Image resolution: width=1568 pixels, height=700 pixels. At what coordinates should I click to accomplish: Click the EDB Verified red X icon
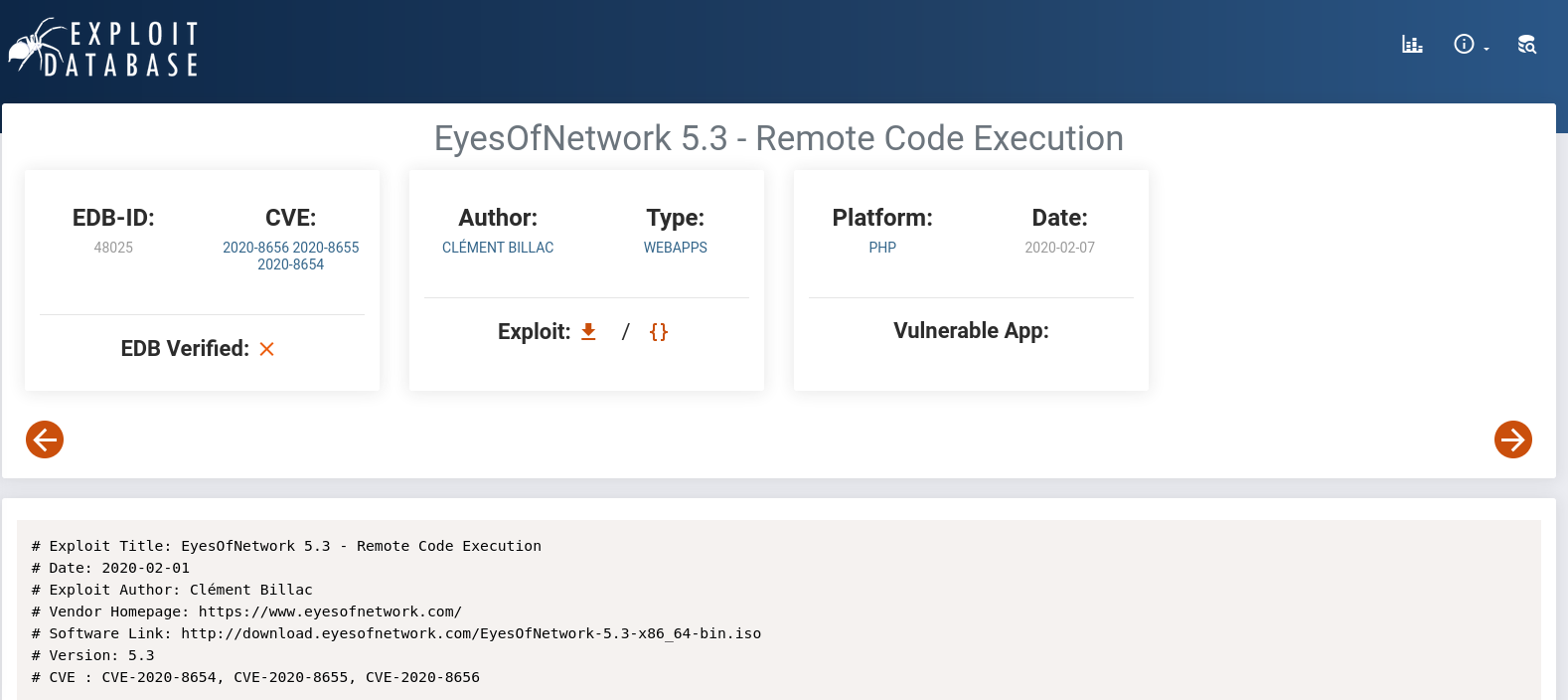pyautogui.click(x=266, y=349)
